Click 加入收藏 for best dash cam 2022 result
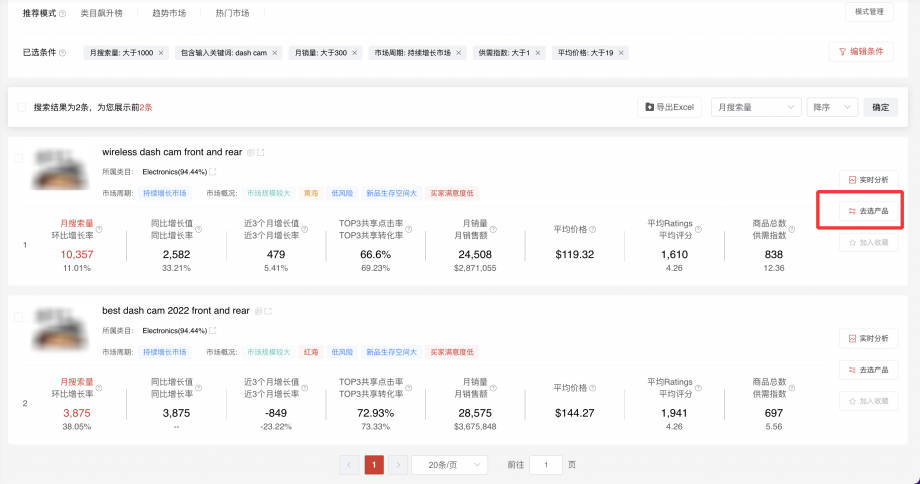The width and height of the screenshot is (920, 484). (x=868, y=401)
